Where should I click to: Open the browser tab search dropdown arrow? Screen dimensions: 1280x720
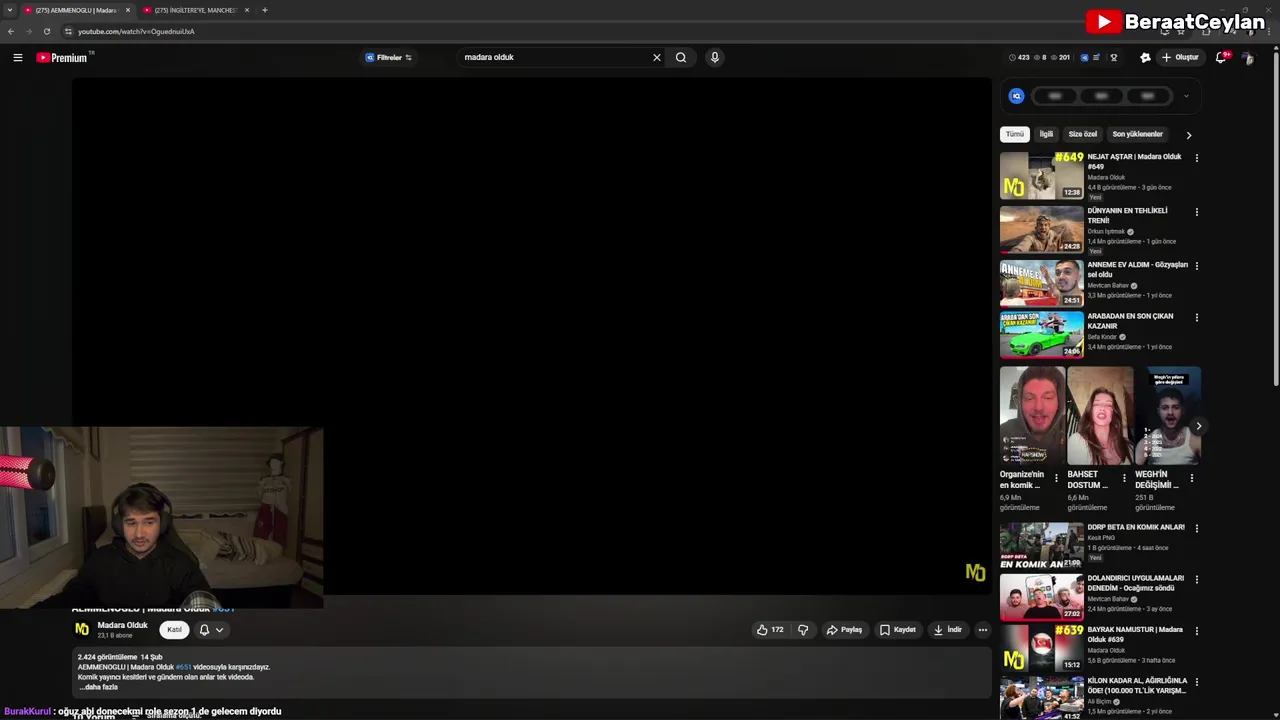pyautogui.click(x=9, y=10)
